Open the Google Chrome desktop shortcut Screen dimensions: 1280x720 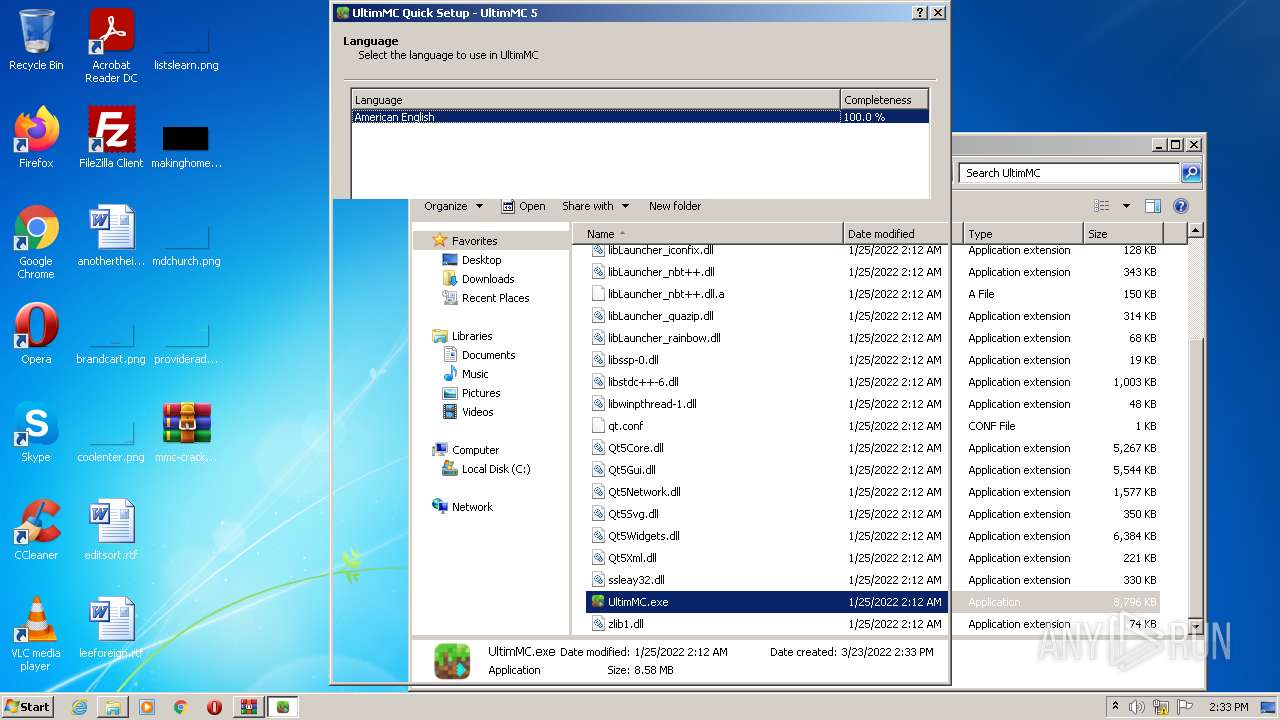[x=36, y=243]
